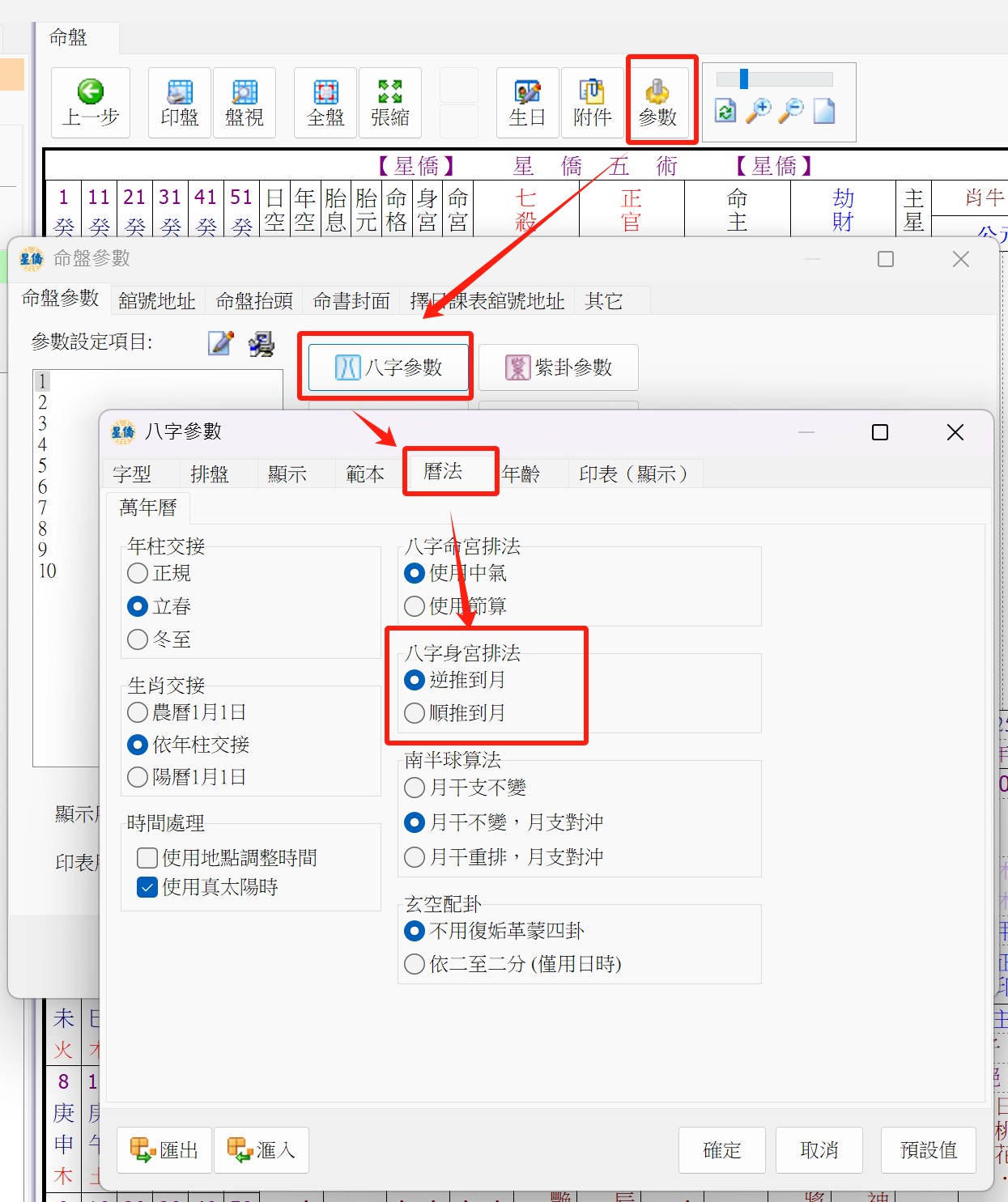This screenshot has height=1202, width=1008.
Task: Adjust the zoom slider in toolbar
Action: 744,79
